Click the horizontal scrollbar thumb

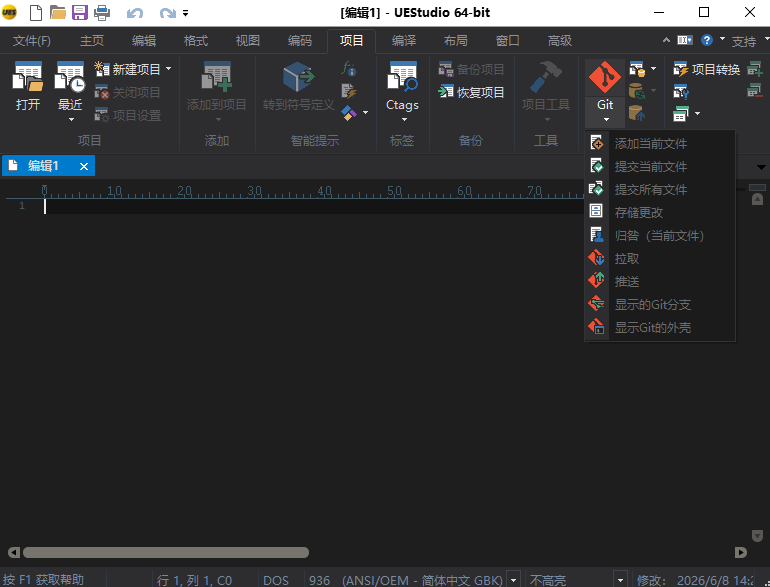(x=166, y=553)
